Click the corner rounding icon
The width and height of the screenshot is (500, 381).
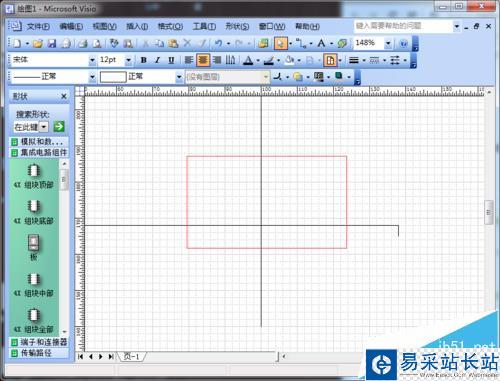(277, 77)
